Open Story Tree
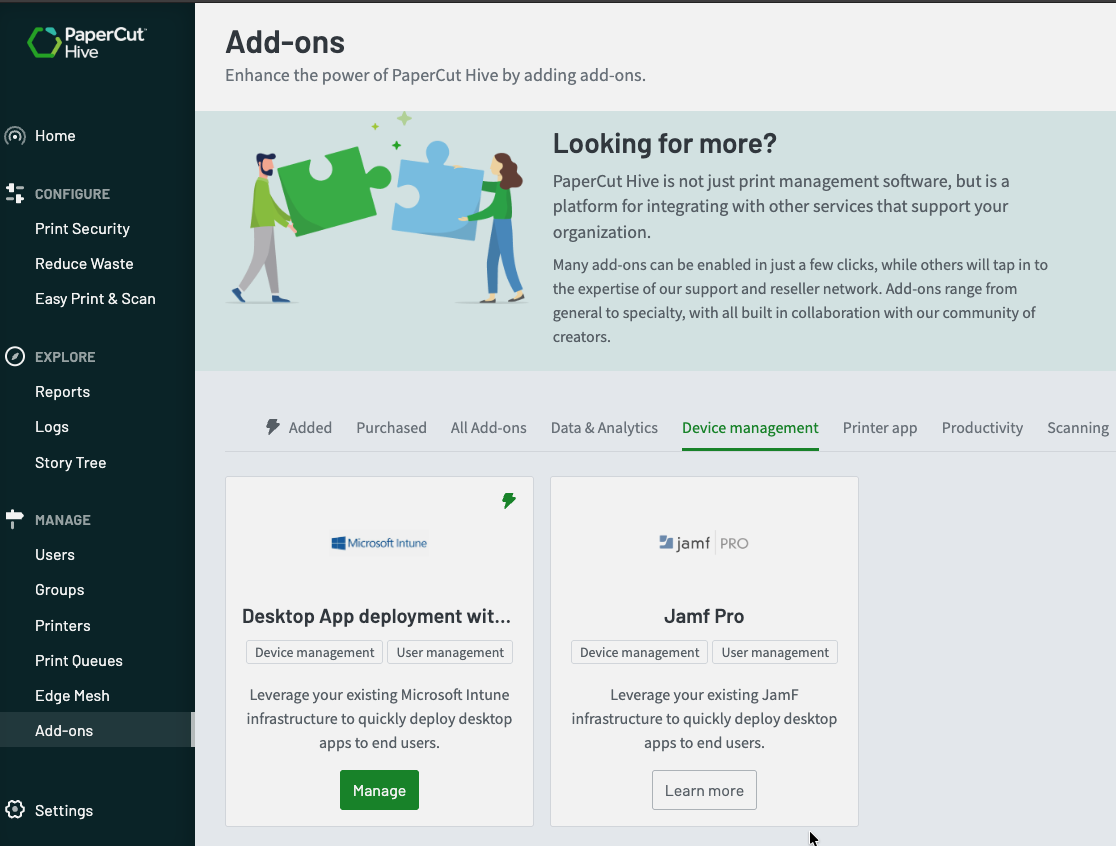This screenshot has height=846, width=1116. pyautogui.click(x=70, y=462)
